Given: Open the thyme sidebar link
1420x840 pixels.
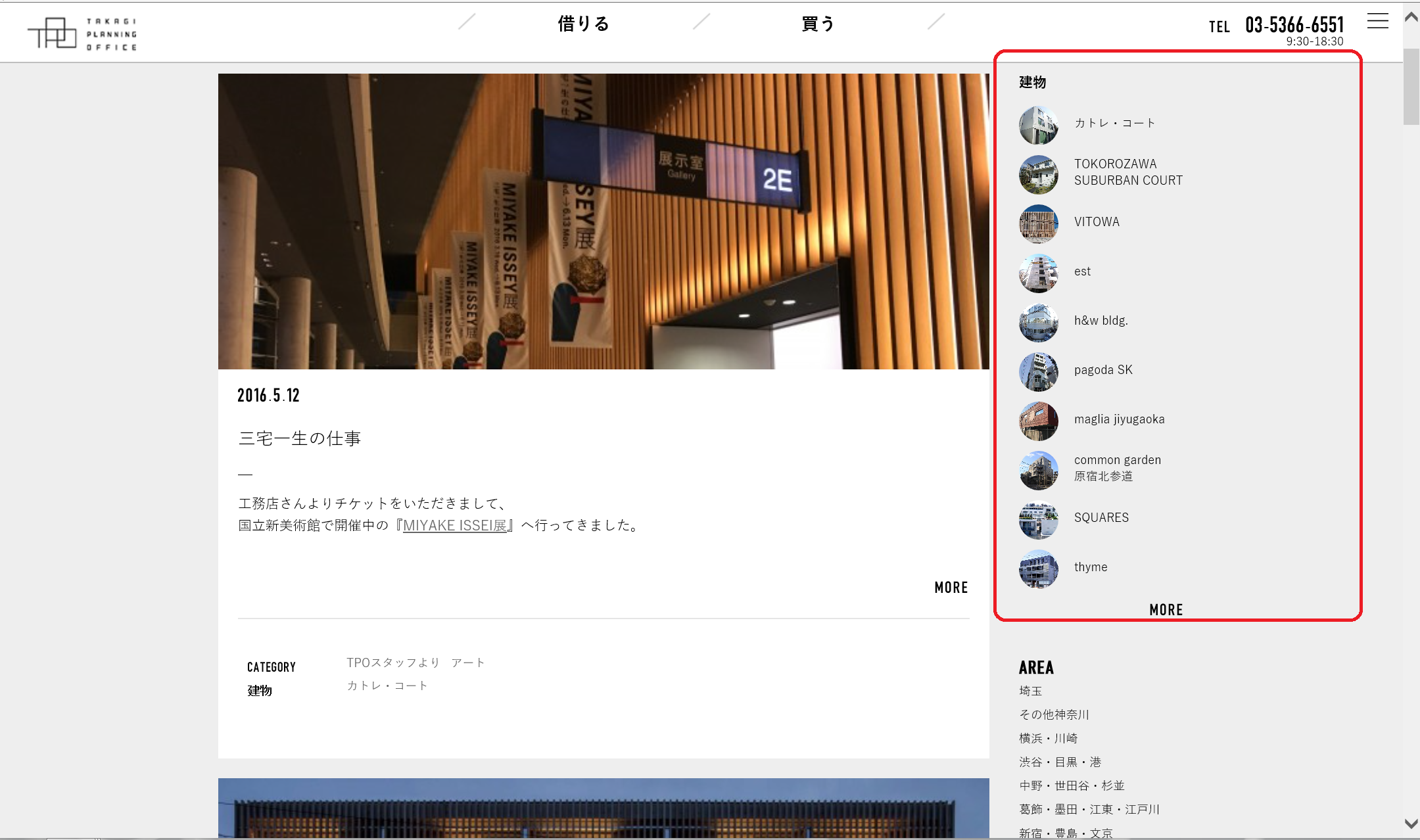Looking at the screenshot, I should pyautogui.click(x=1091, y=567).
